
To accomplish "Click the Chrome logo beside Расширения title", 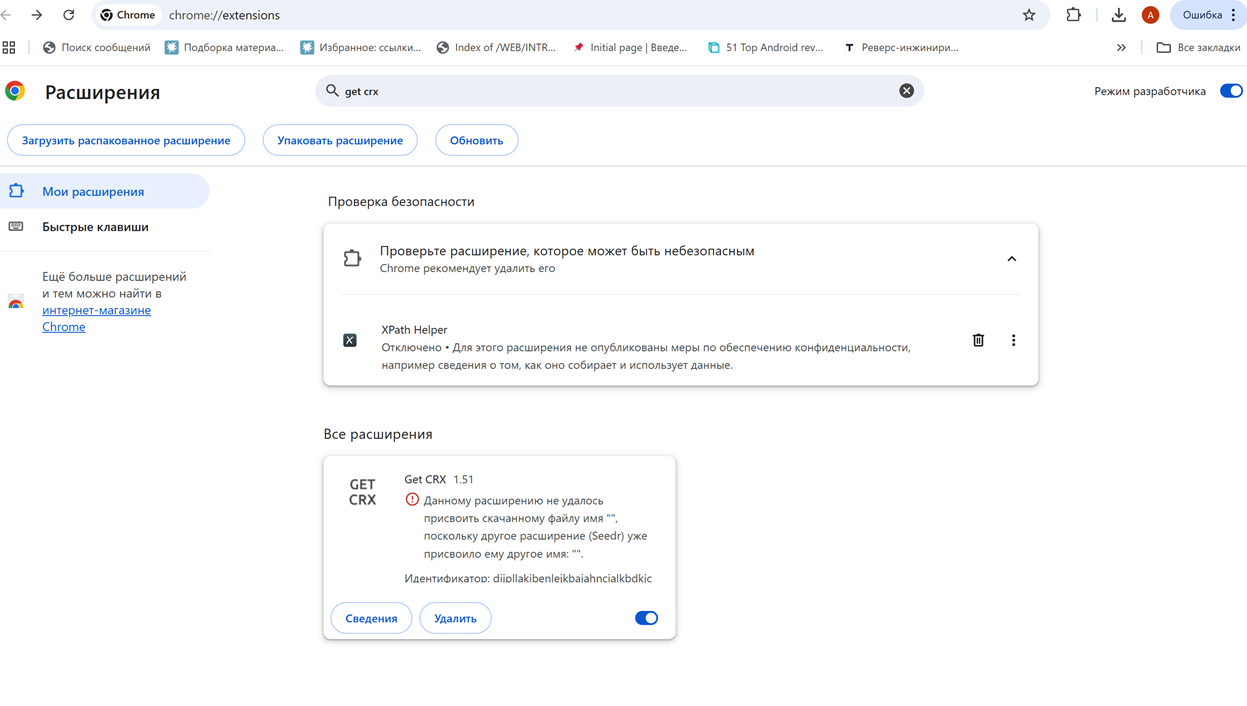I will pos(15,91).
